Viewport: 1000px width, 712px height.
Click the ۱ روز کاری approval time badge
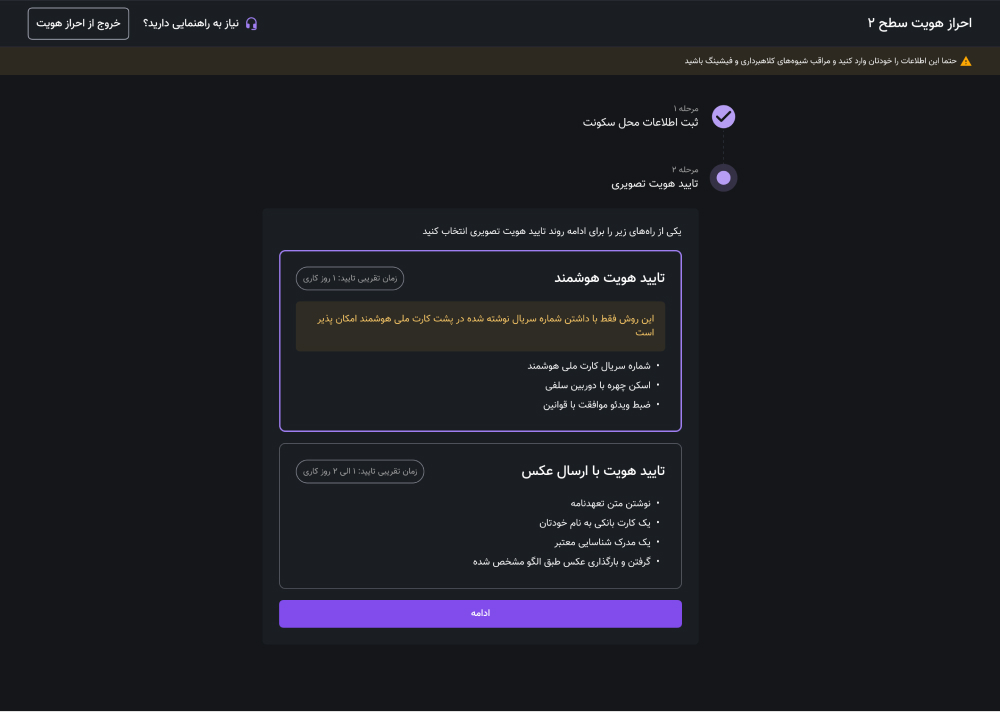(x=350, y=279)
